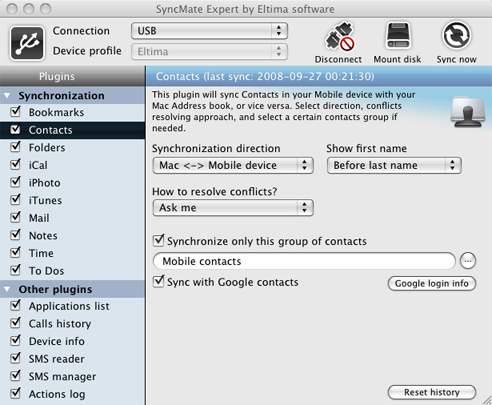This screenshot has width=492, height=405.
Task: Click the Mobile contacts group field
Action: click(304, 261)
